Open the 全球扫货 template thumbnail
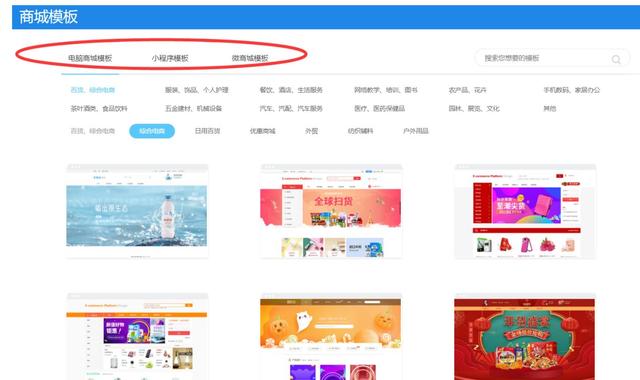 (331, 211)
